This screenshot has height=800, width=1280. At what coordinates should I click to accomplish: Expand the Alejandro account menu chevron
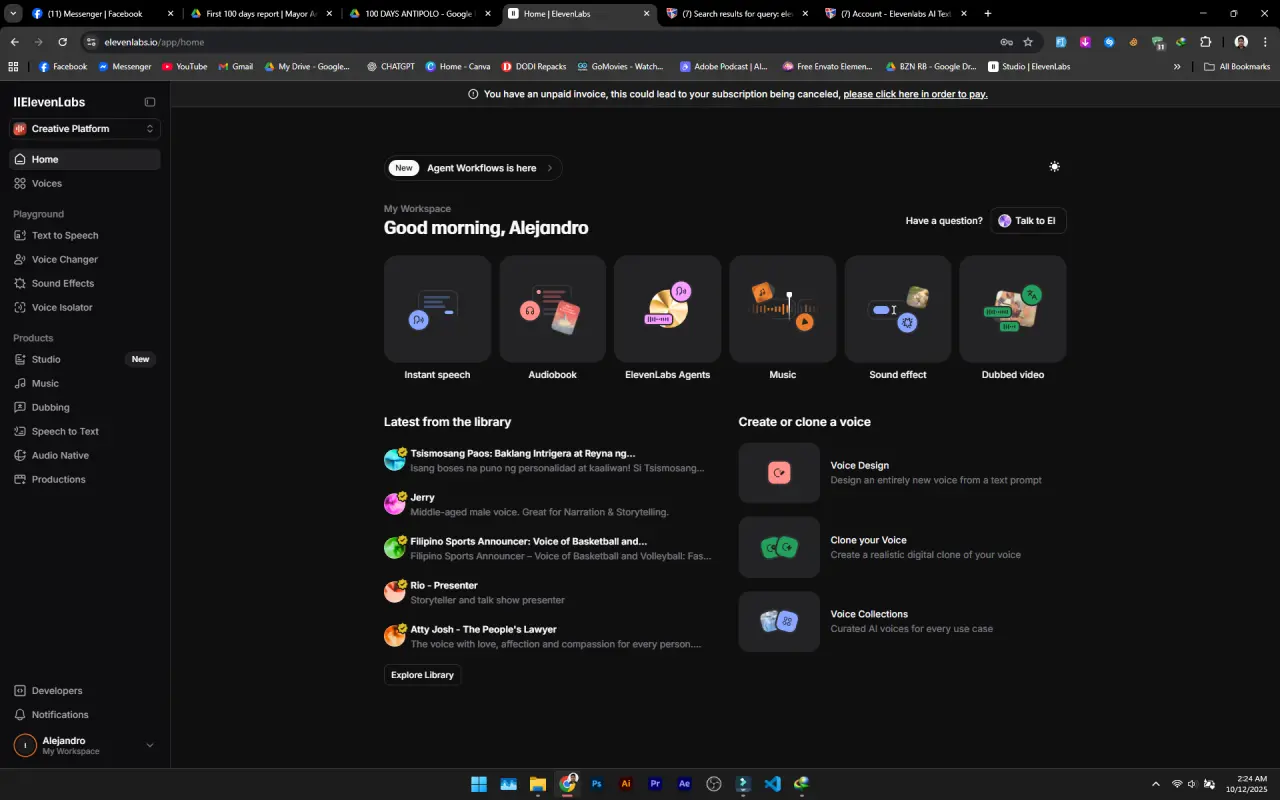[x=150, y=745]
